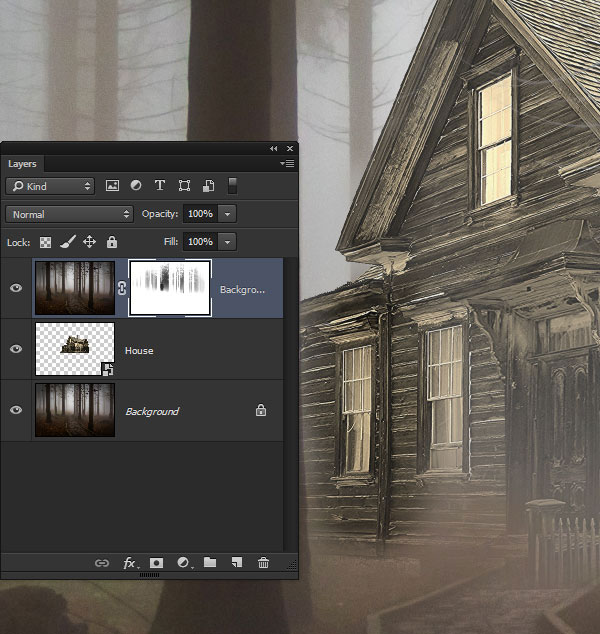Click the Background layer lock icon
Image resolution: width=600 pixels, height=634 pixels.
point(261,410)
